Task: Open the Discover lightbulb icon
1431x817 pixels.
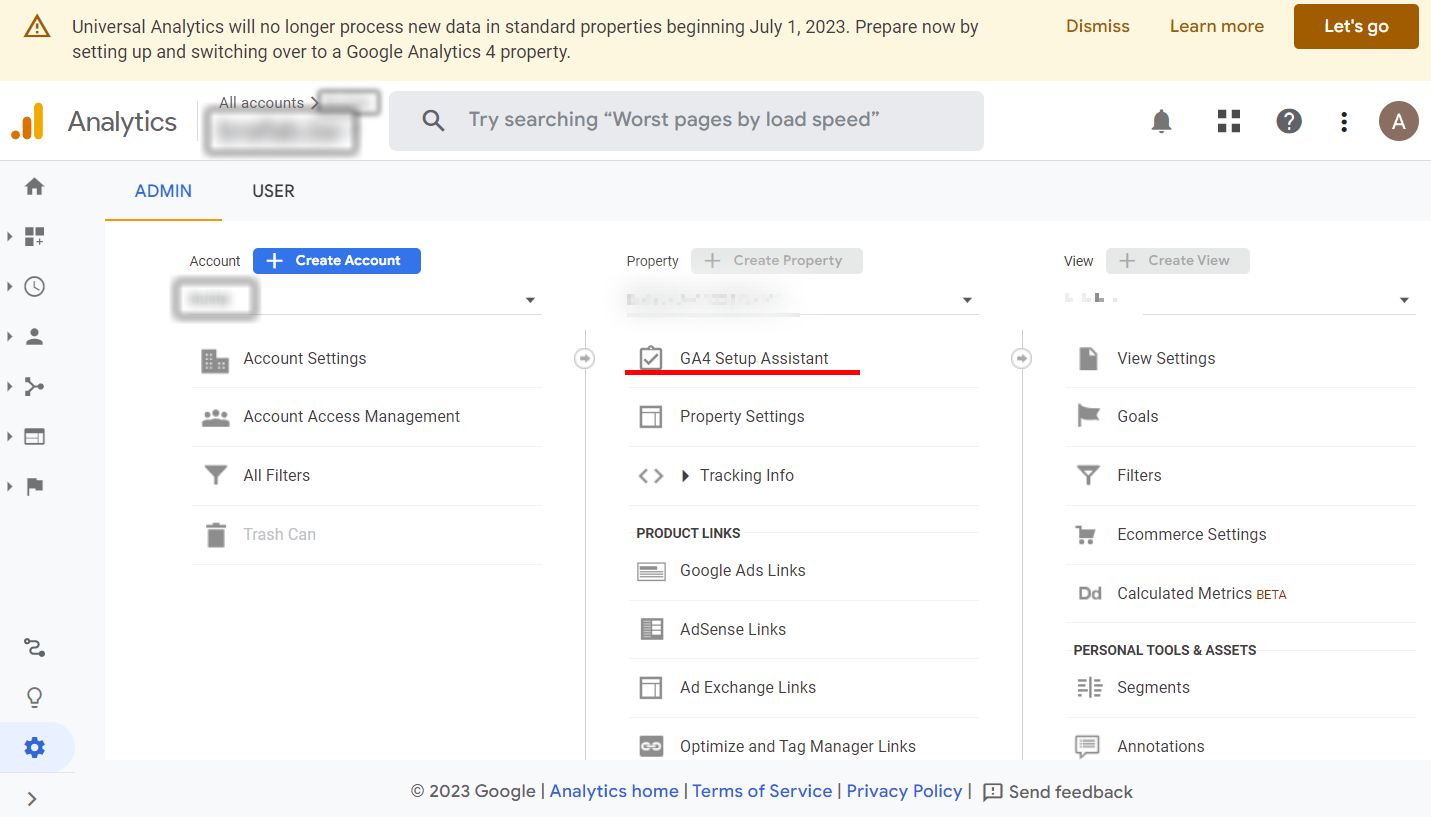Action: (x=35, y=697)
